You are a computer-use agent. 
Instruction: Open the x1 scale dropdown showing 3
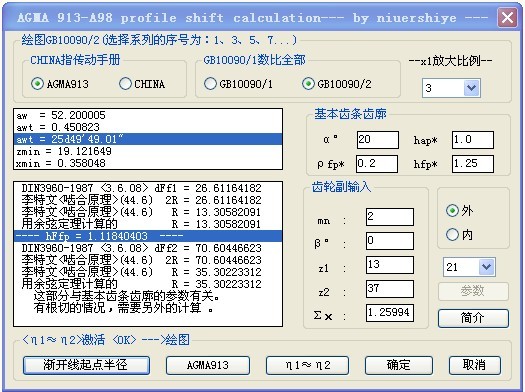coord(471,88)
